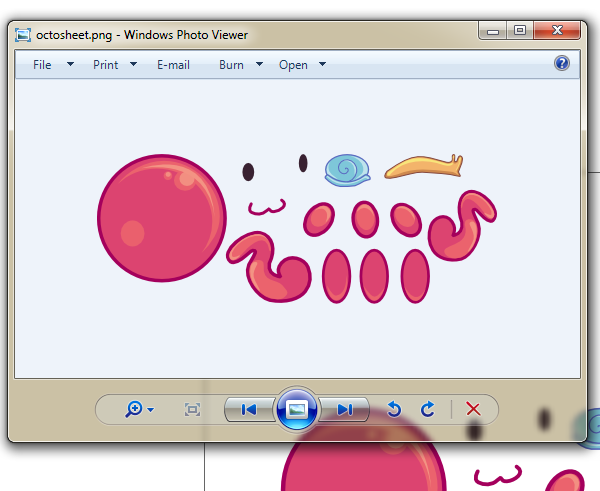Image resolution: width=600 pixels, height=491 pixels.
Task: Click the Photo Viewer title bar icon
Action: coord(24,35)
